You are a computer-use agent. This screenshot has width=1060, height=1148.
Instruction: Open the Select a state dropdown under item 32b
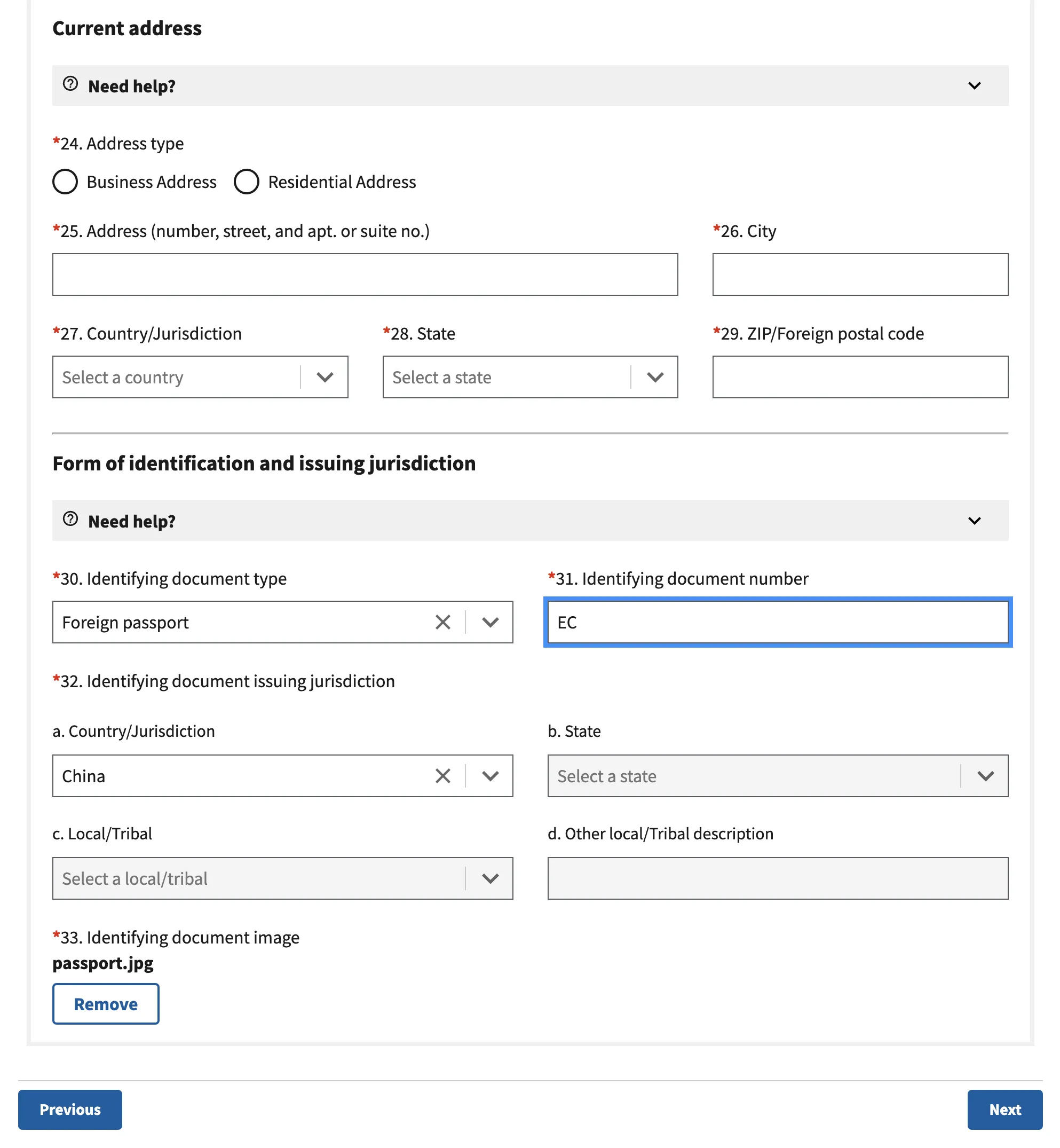[x=986, y=776]
